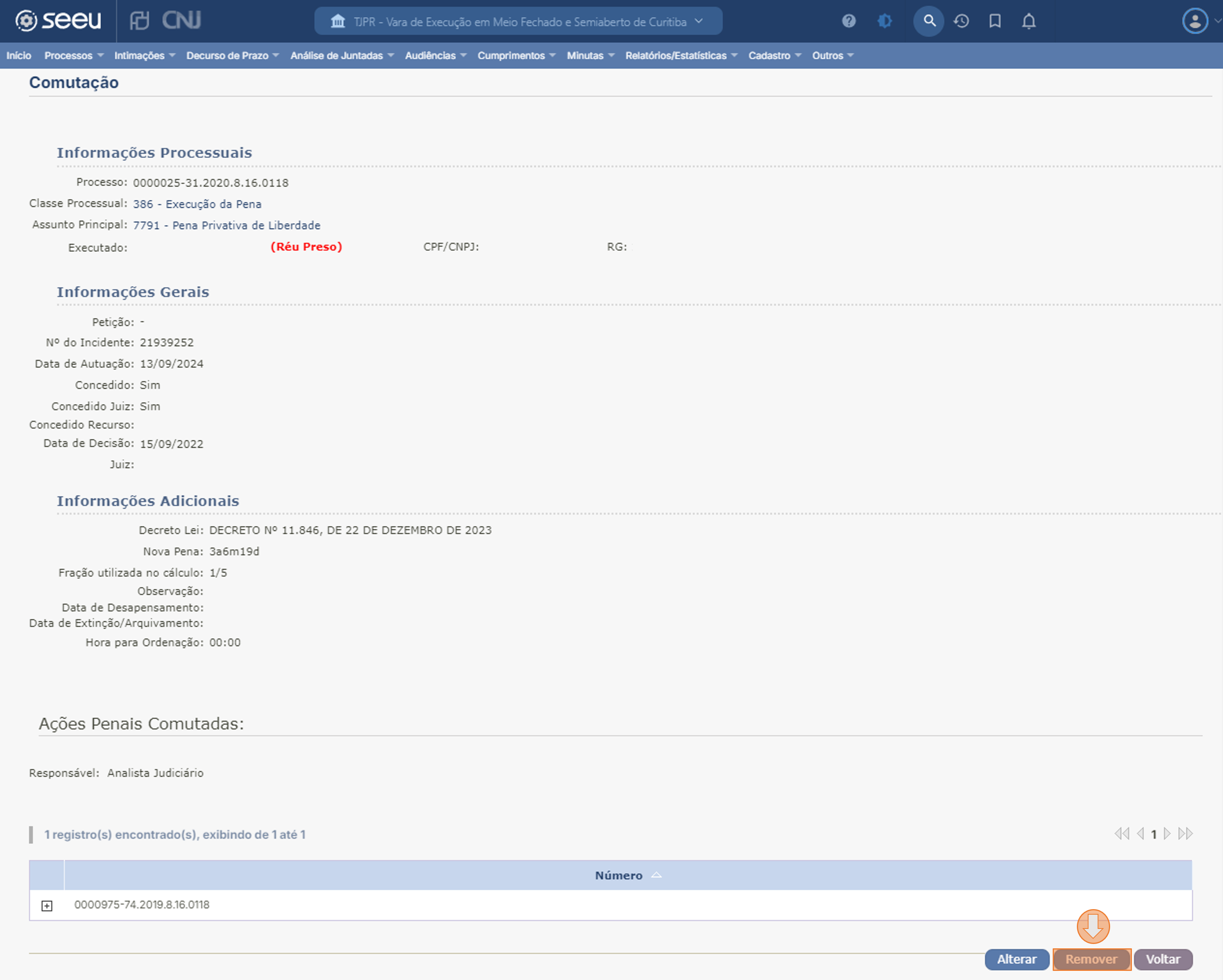Open the Outros menu
The width and height of the screenshot is (1223, 980).
(833, 55)
